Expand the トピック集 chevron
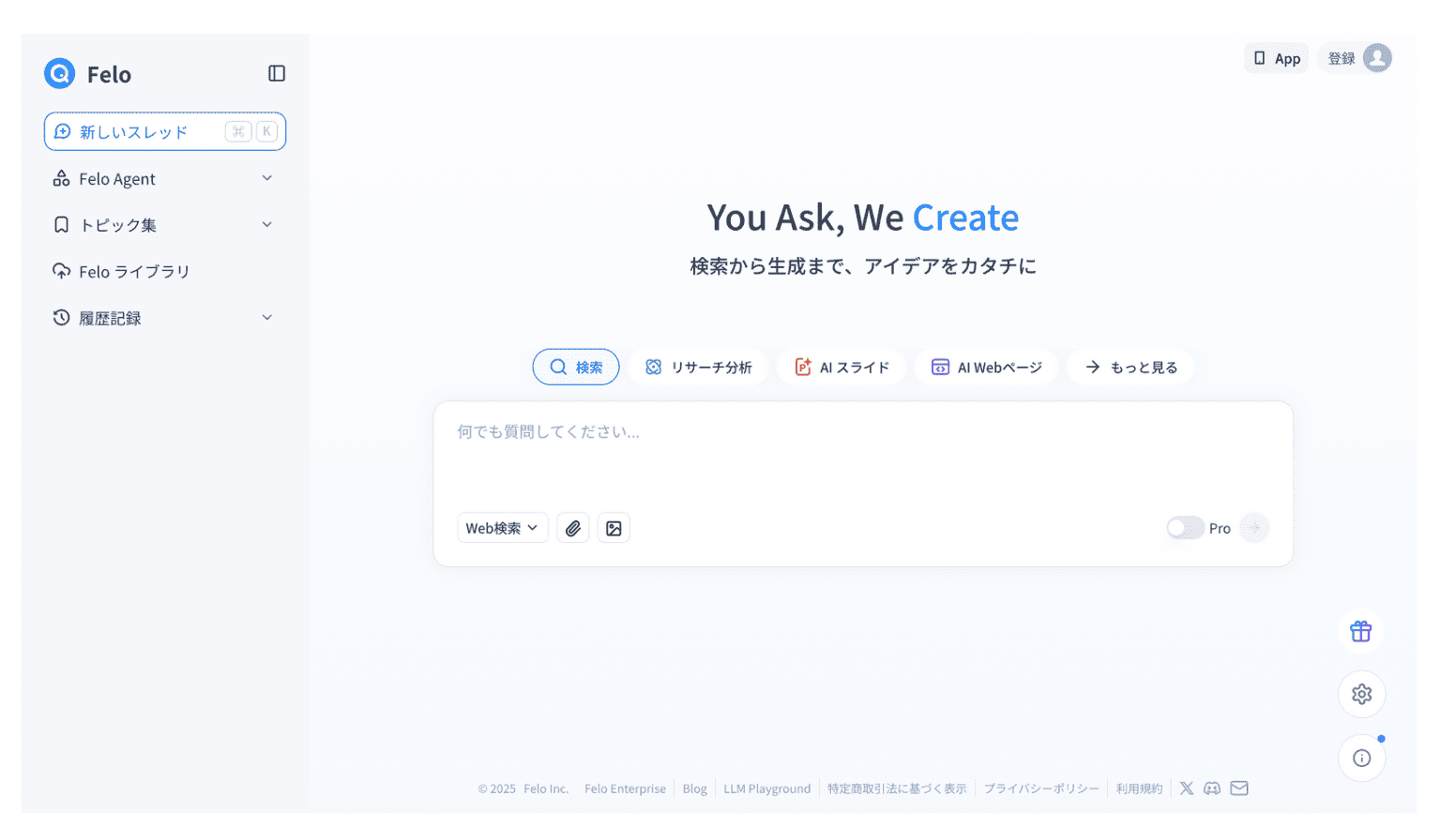 coord(267,224)
